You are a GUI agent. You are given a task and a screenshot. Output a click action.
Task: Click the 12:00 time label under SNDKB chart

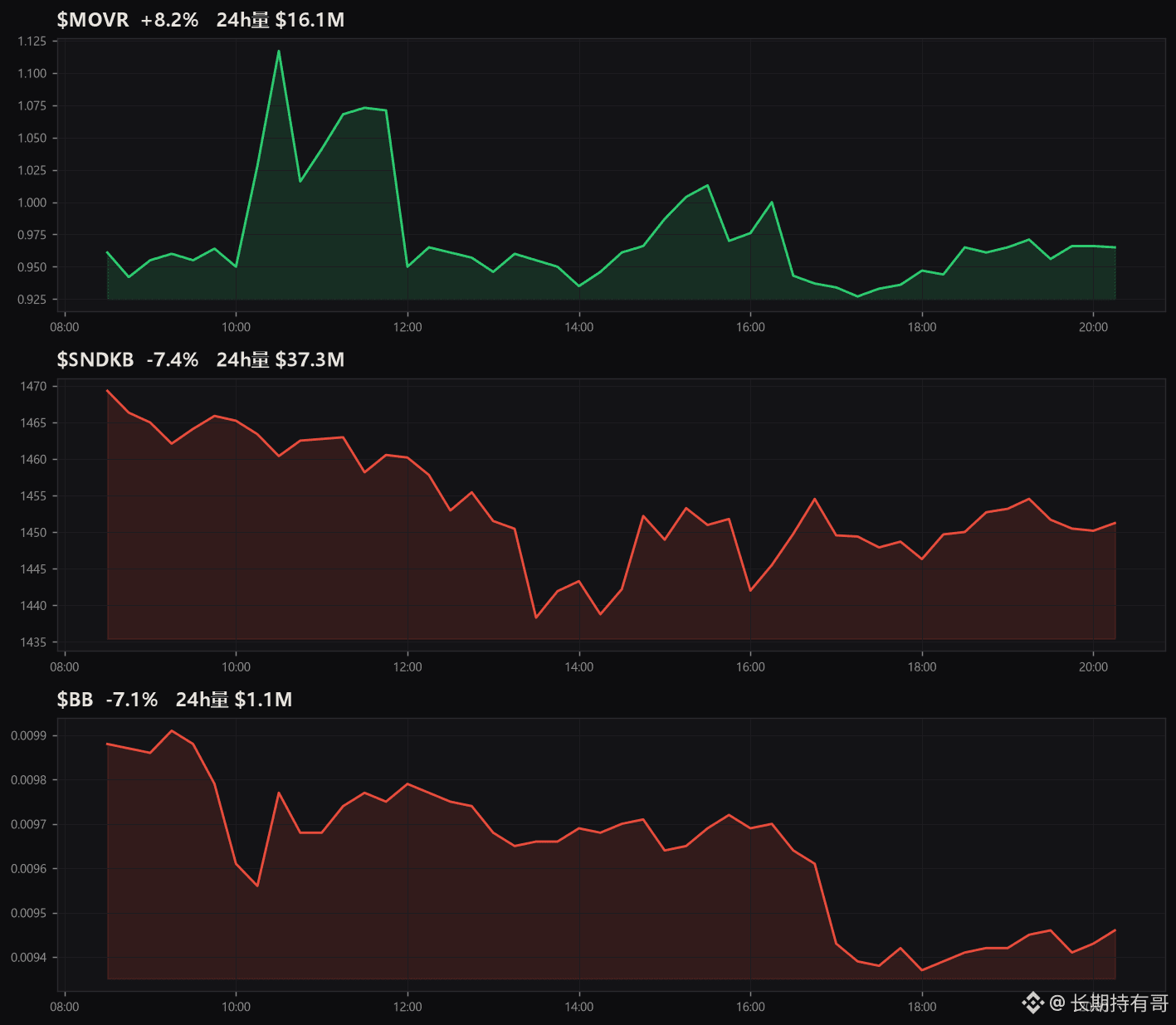407,667
